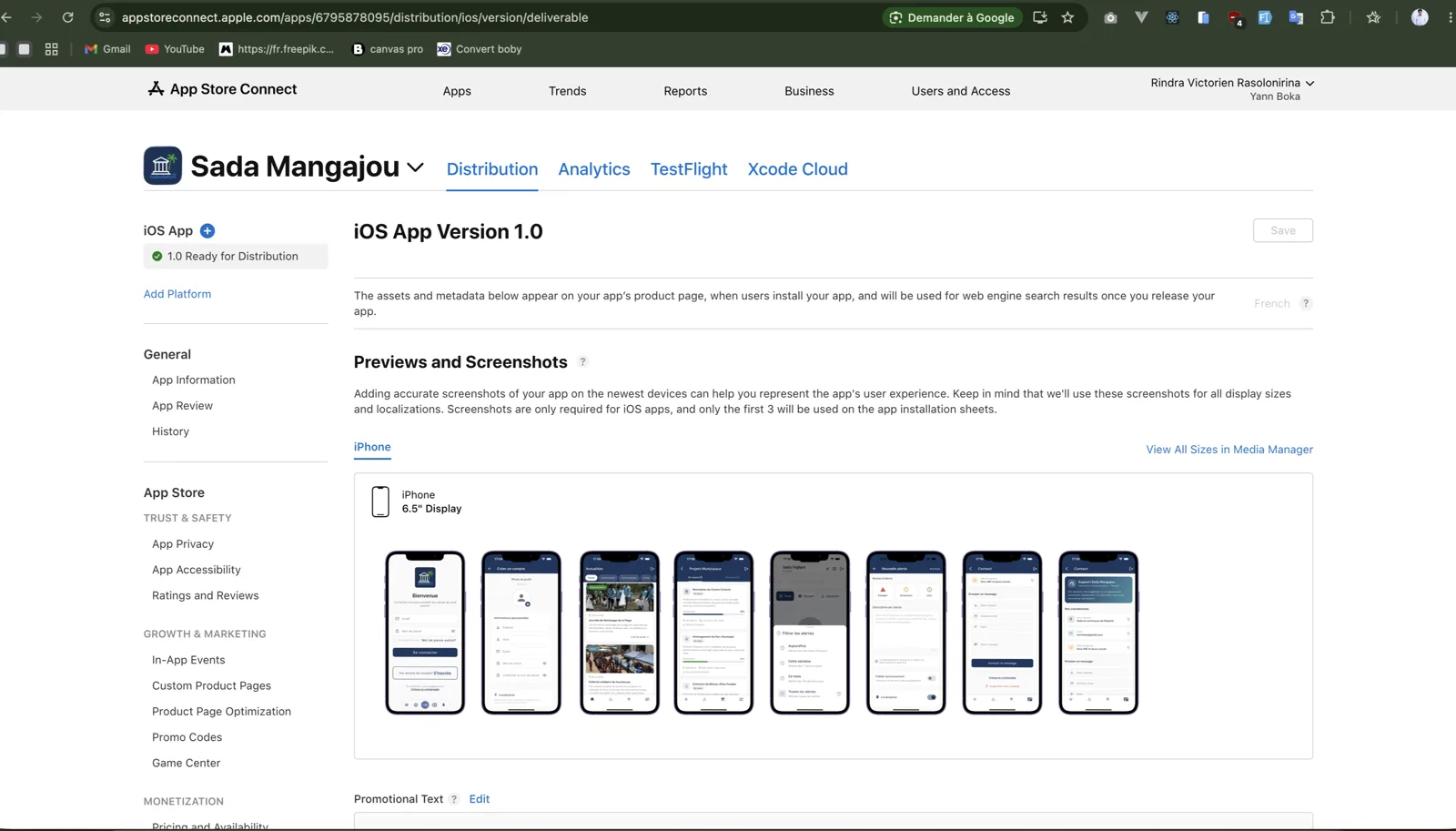Open Promo Codes in sidebar
Viewport: 1456px width, 831px height.
point(187,737)
